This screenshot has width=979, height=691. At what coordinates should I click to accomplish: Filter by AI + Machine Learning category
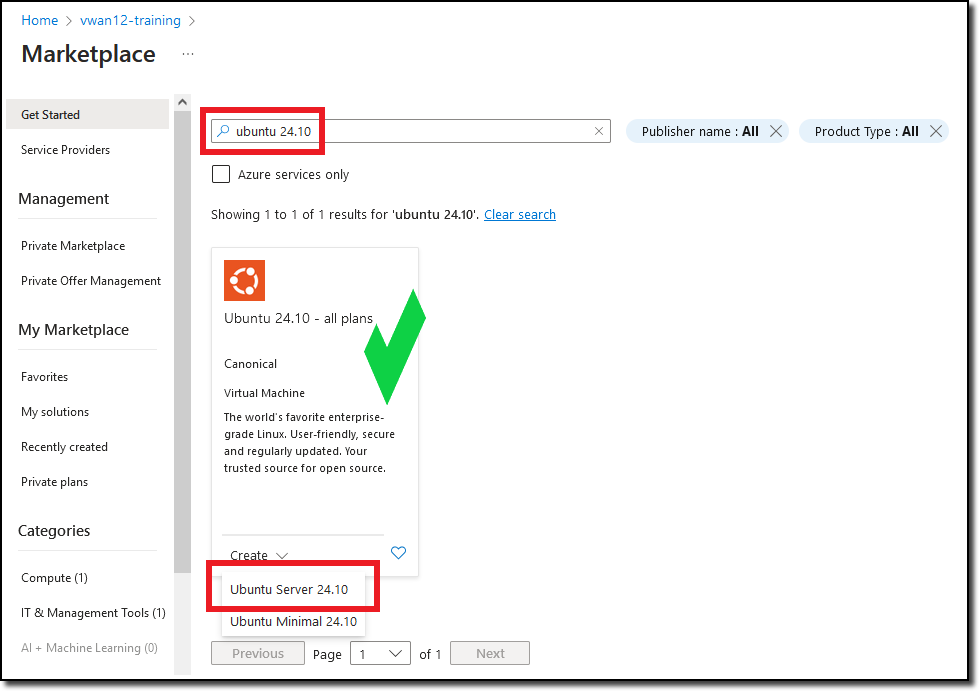89,648
